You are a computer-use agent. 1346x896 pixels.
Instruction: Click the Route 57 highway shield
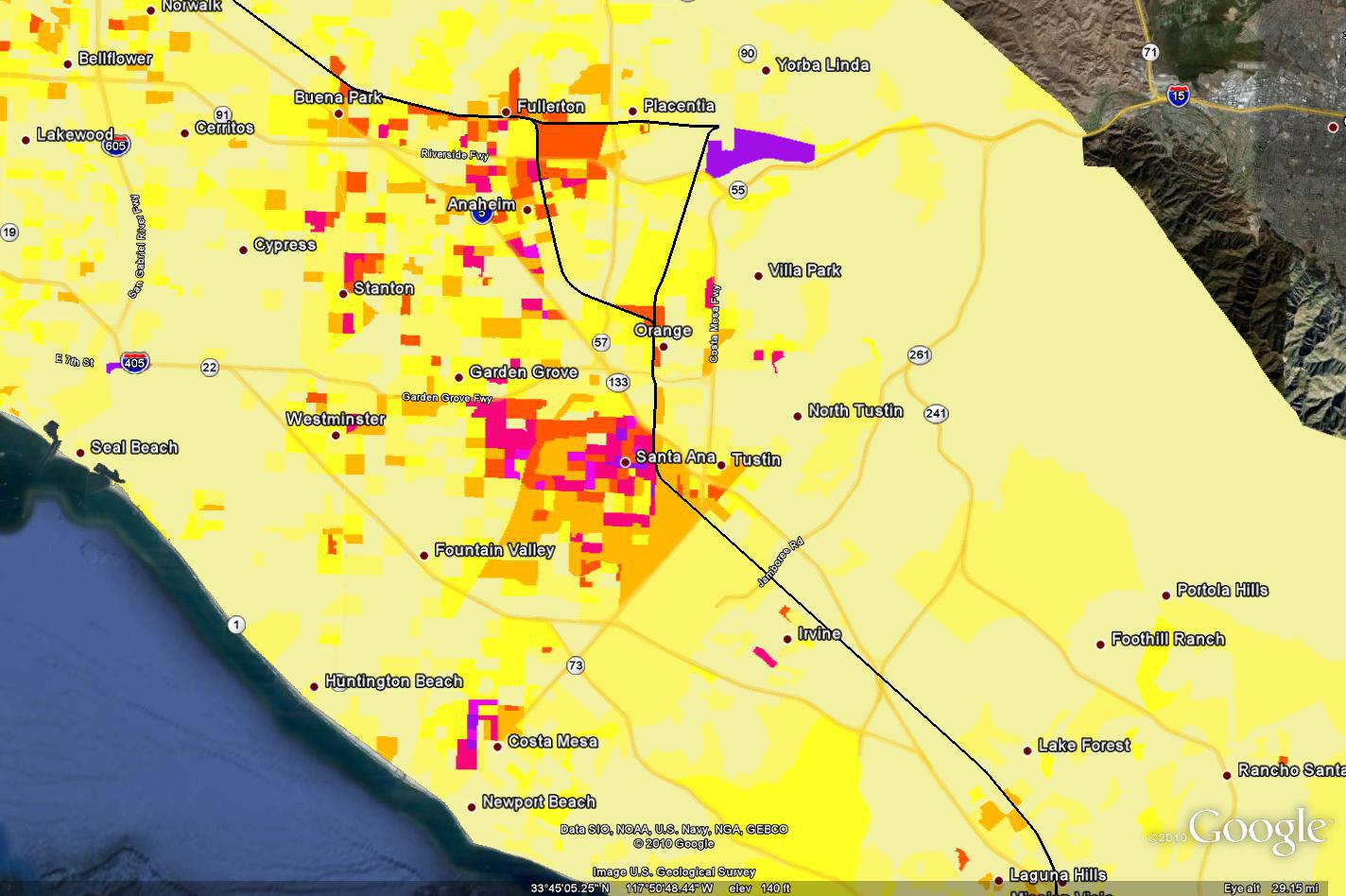click(601, 341)
